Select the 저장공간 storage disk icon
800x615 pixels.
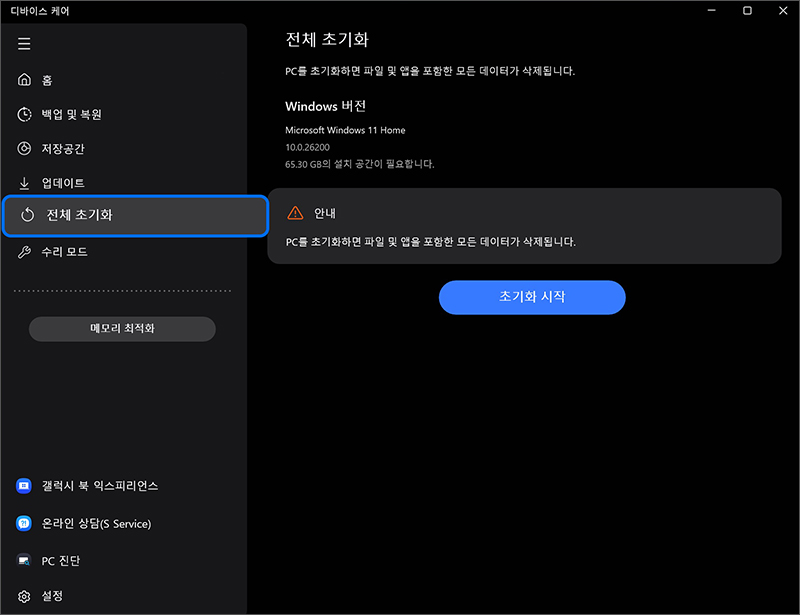click(24, 149)
